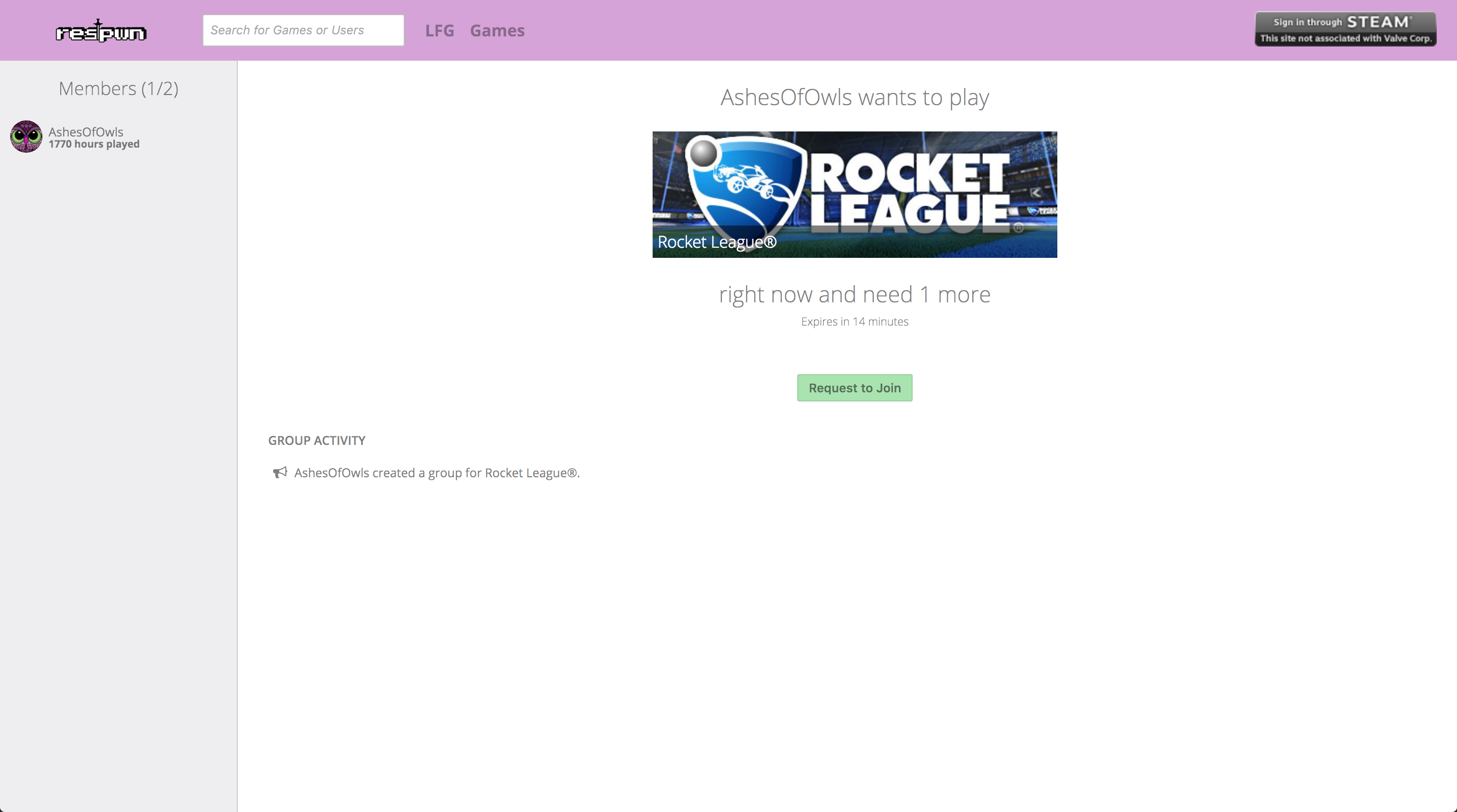Image resolution: width=1457 pixels, height=812 pixels.
Task: Click the STEAM wordmark in sign-in badge
Action: click(1378, 22)
